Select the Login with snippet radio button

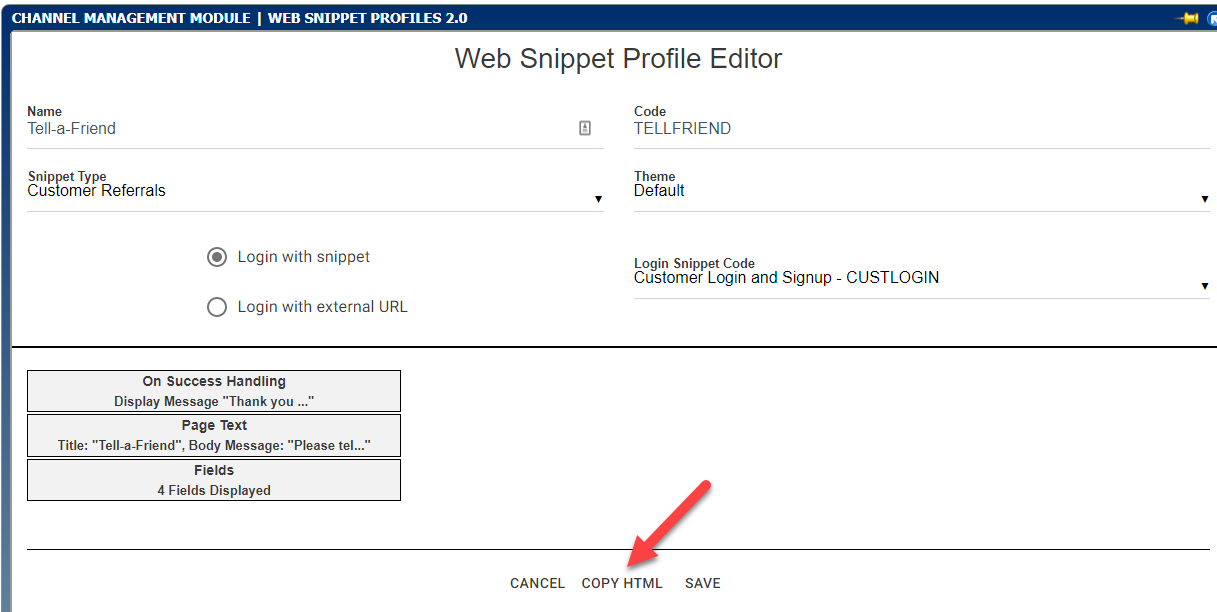pos(217,257)
